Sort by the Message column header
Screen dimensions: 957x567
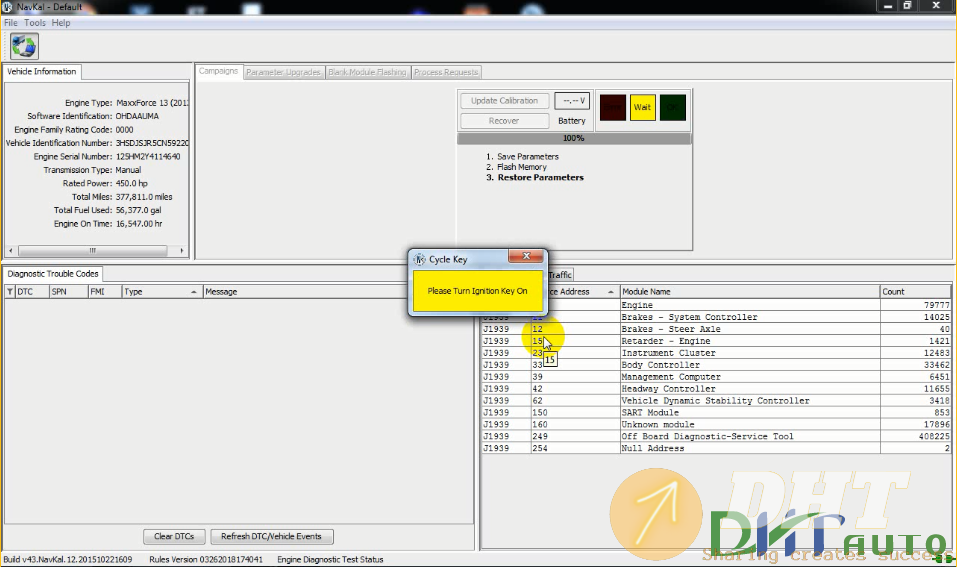(305, 292)
